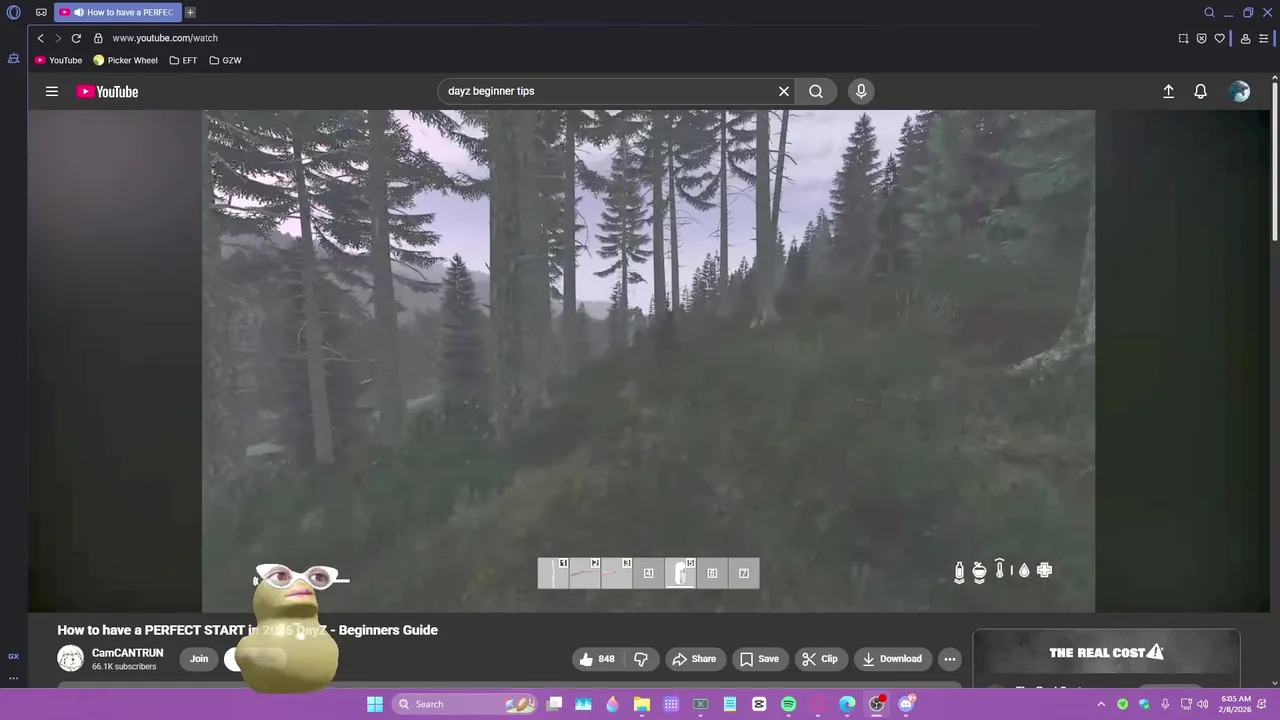Open the Opera main menu logo

14,13
